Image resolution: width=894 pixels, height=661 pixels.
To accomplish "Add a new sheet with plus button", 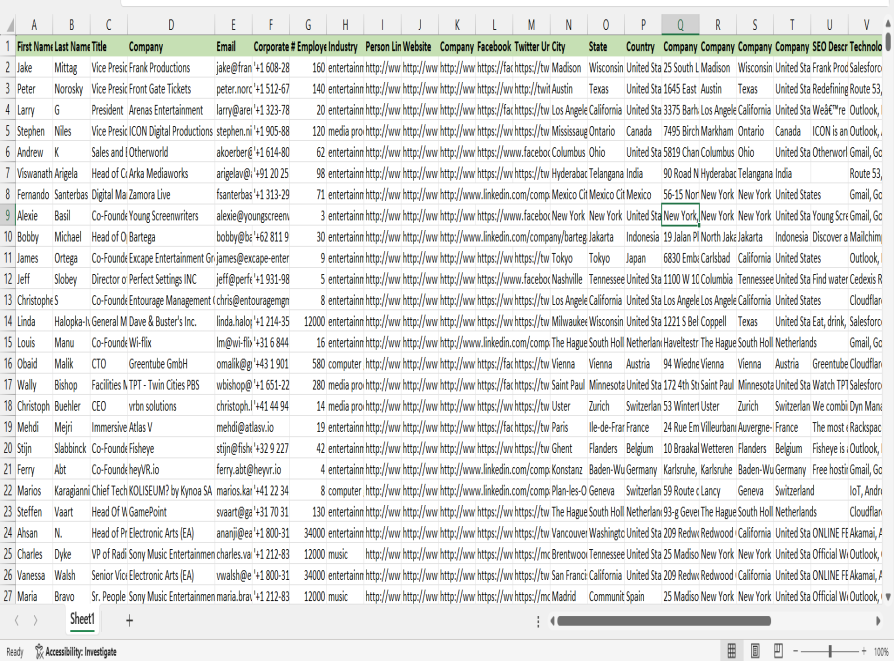I will pos(129,621).
